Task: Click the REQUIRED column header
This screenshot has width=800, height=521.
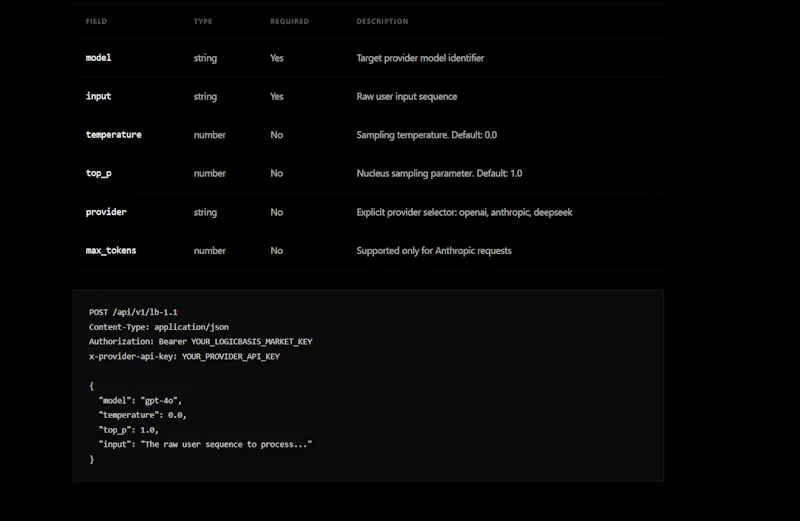Action: tap(290, 21)
